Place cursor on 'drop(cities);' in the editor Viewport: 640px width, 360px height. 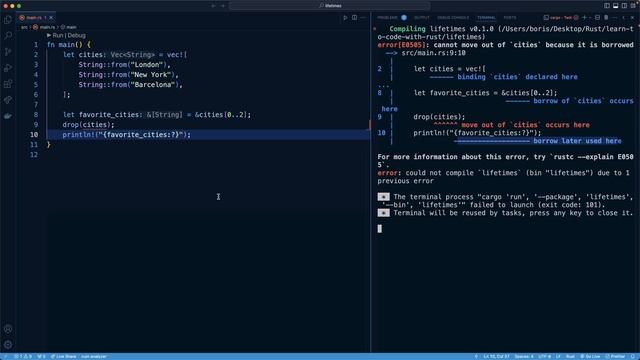tap(89, 125)
